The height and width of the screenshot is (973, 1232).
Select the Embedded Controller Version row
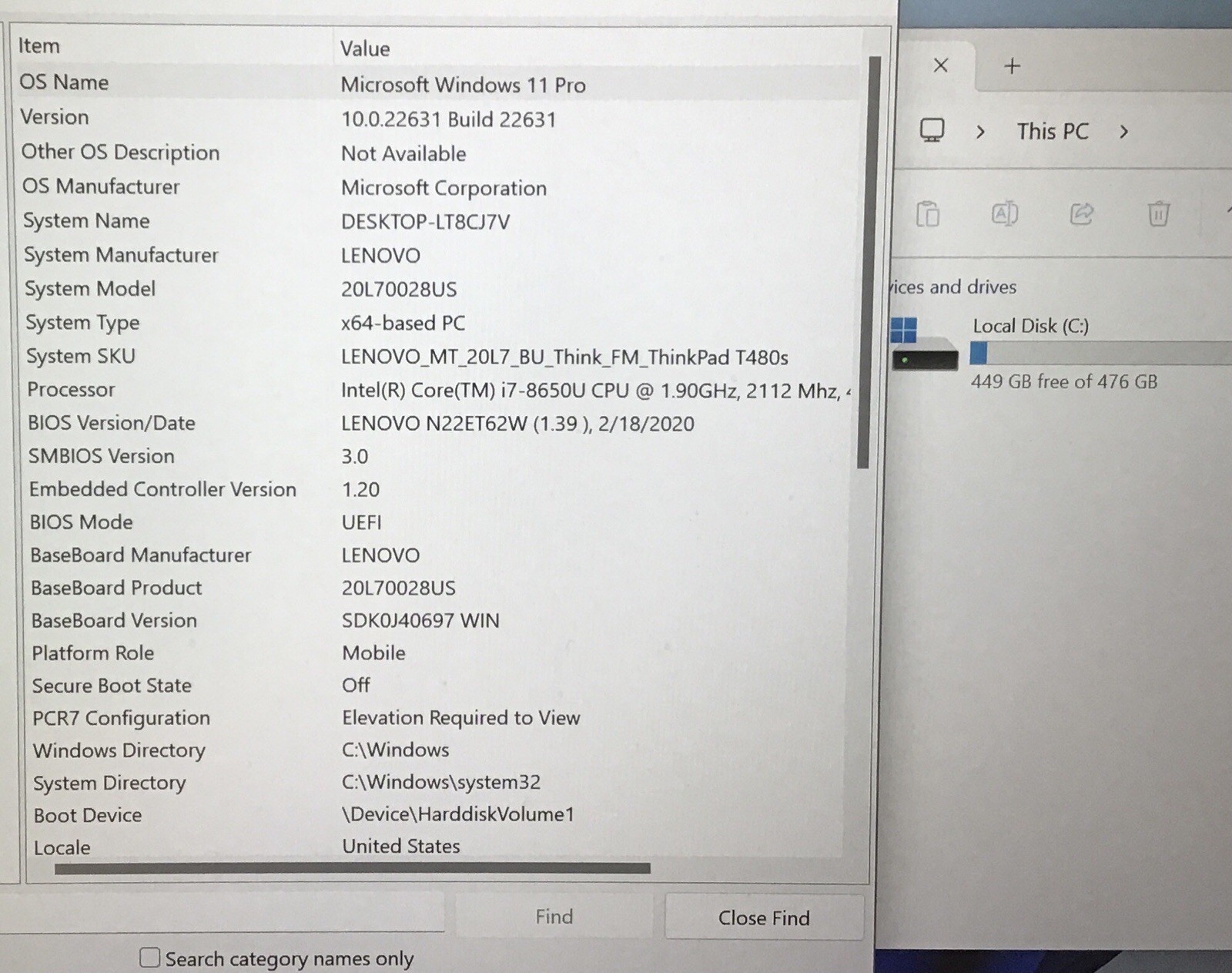[436, 489]
